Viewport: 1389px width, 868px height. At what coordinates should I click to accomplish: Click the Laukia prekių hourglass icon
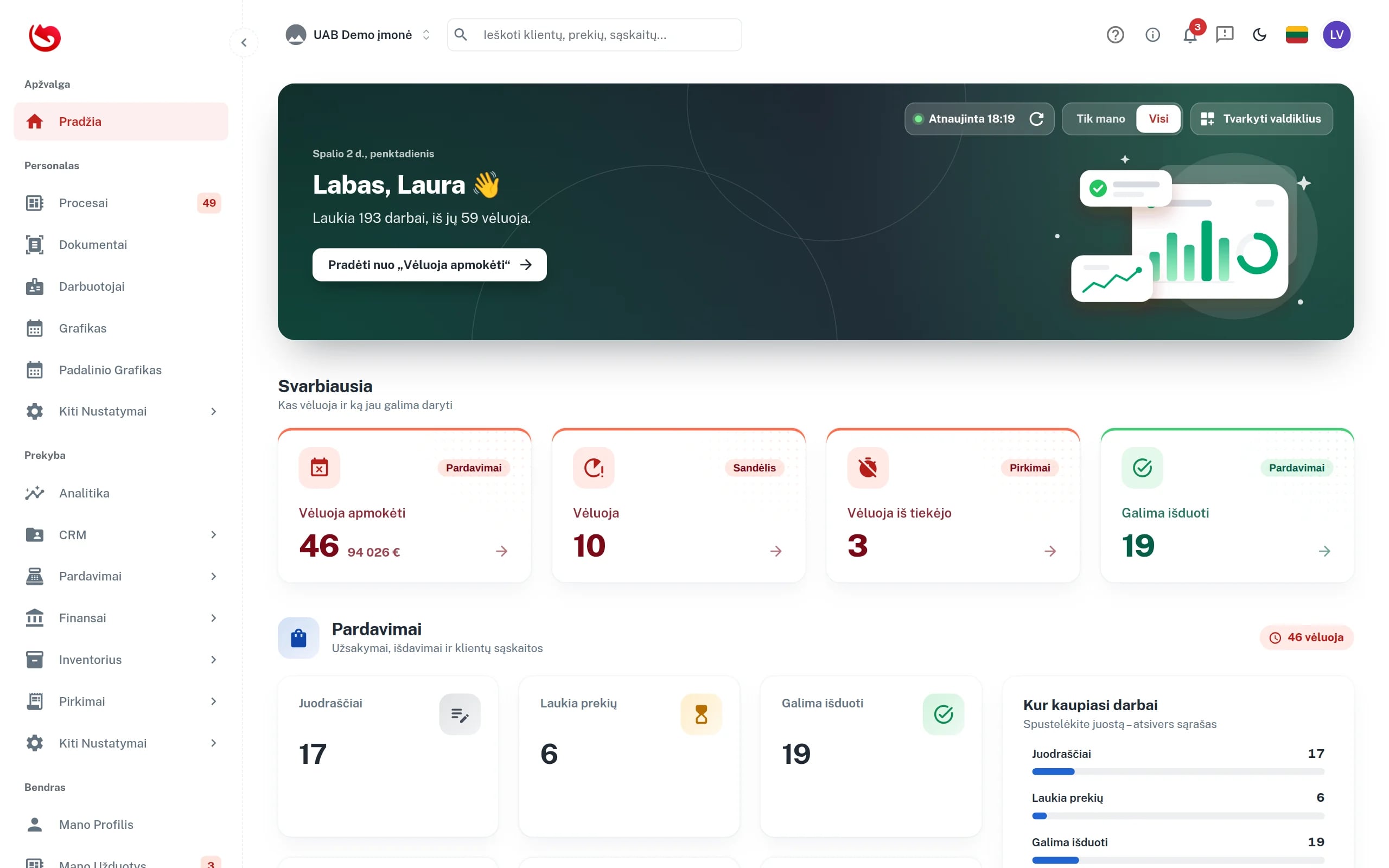pyautogui.click(x=701, y=714)
